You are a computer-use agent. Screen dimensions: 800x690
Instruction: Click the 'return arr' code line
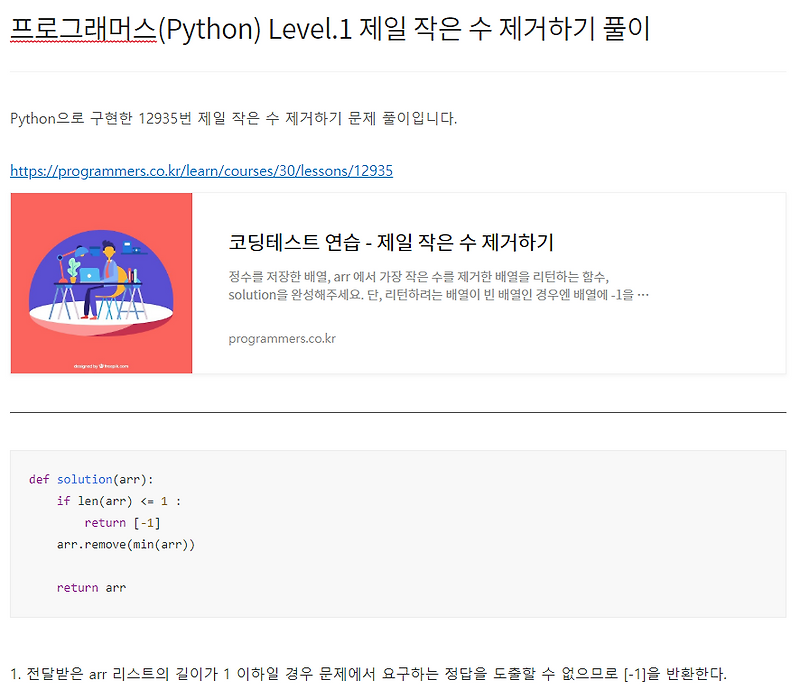pos(92,587)
